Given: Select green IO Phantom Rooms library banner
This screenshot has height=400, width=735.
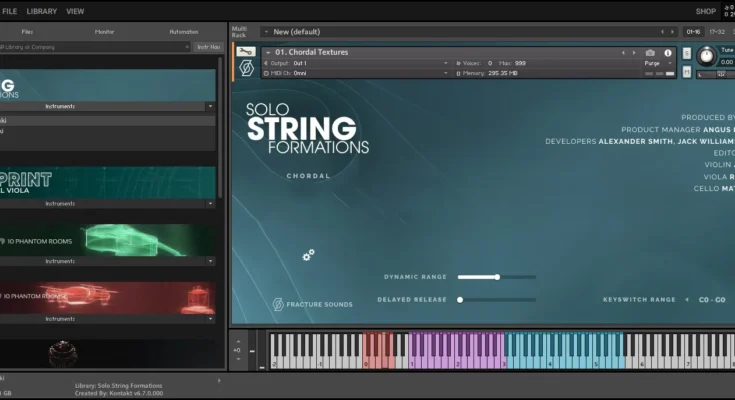Looking at the screenshot, I should pyautogui.click(x=107, y=240).
